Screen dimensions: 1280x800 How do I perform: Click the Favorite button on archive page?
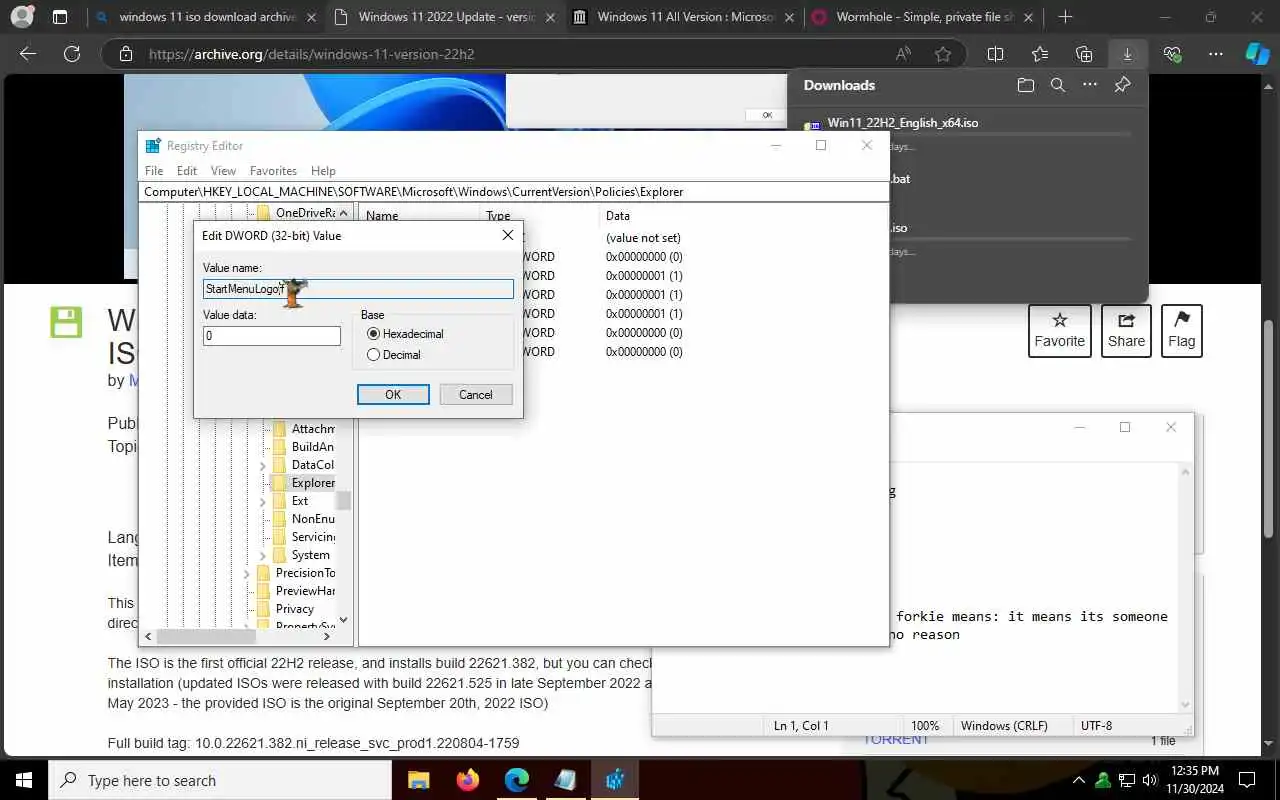1060,331
